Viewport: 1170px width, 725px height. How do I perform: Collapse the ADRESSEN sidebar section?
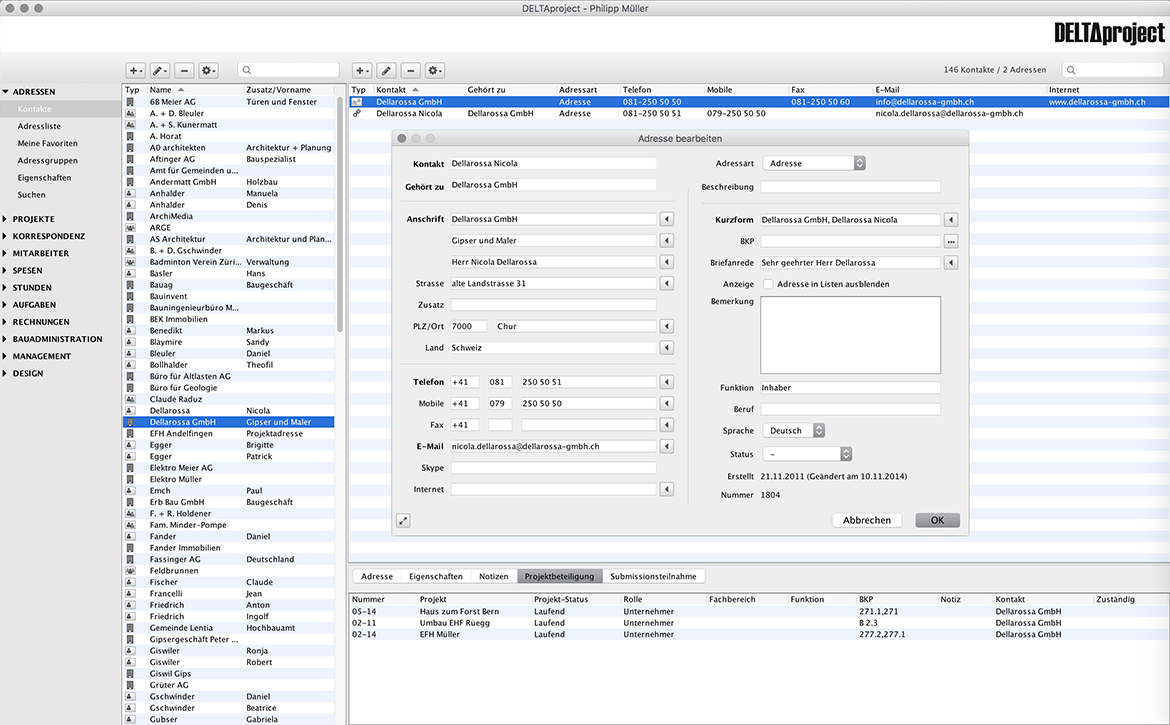tap(5, 92)
